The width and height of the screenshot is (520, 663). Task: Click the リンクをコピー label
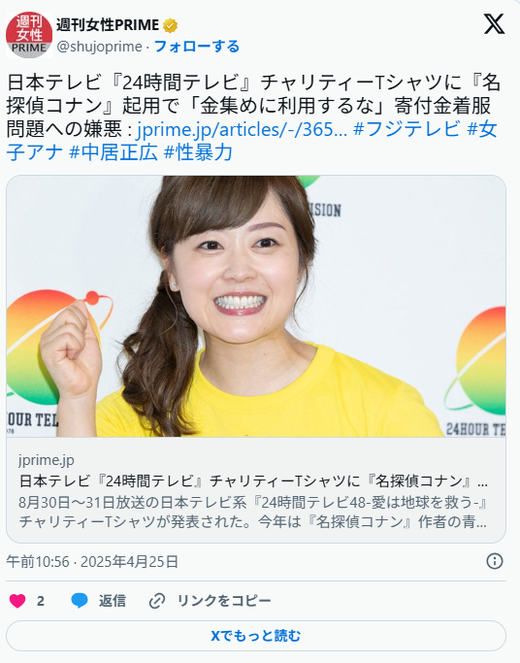click(x=224, y=601)
